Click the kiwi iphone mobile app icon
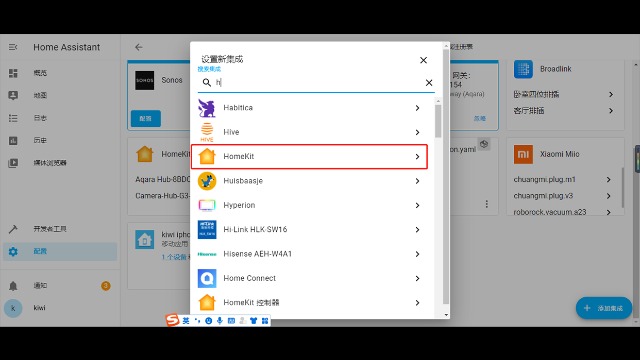 point(145,240)
